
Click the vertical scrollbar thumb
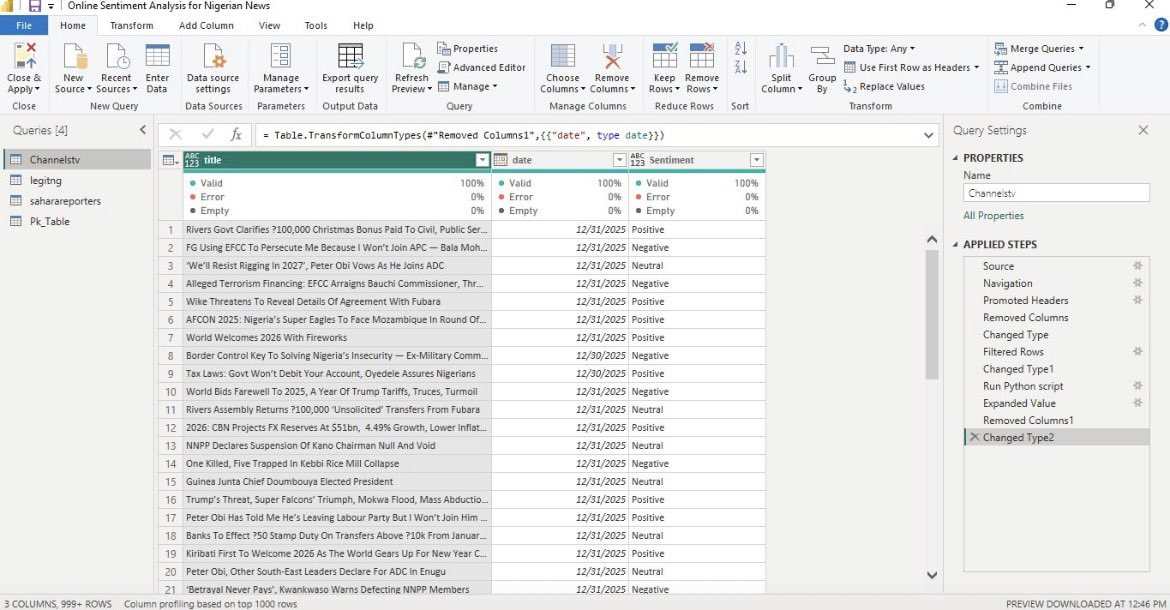931,313
